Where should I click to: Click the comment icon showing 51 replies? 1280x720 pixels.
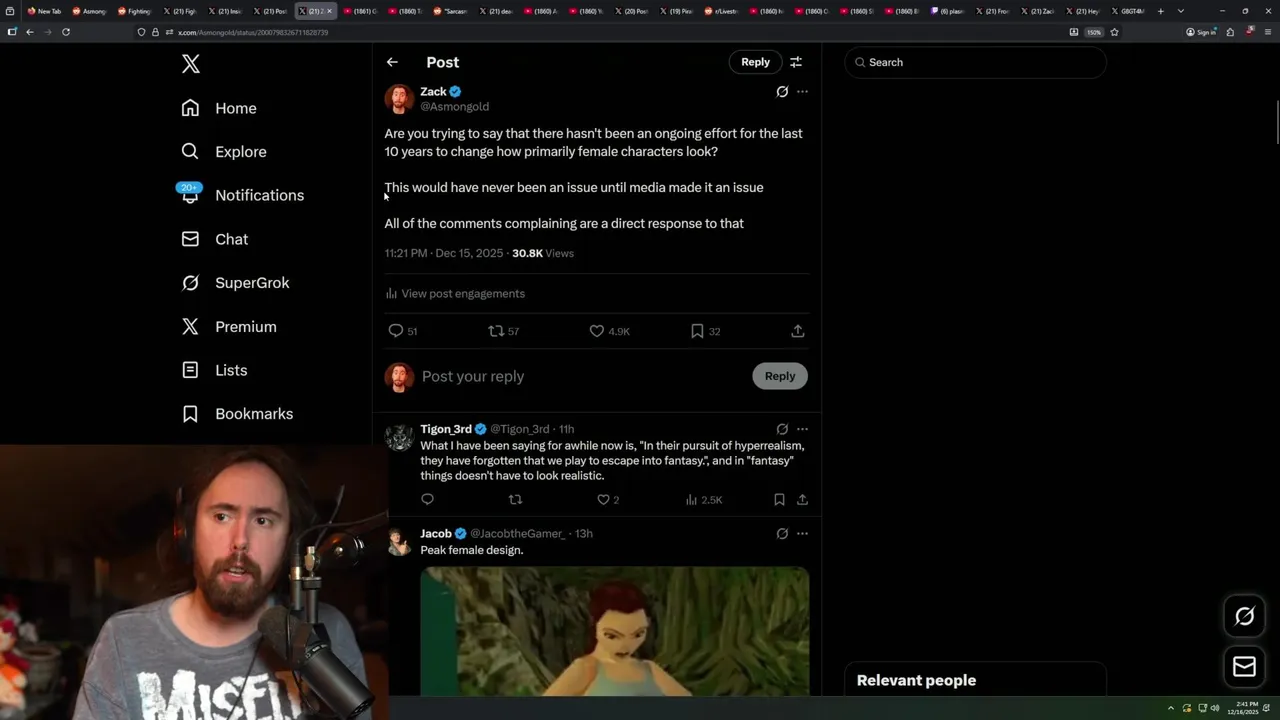click(x=396, y=331)
